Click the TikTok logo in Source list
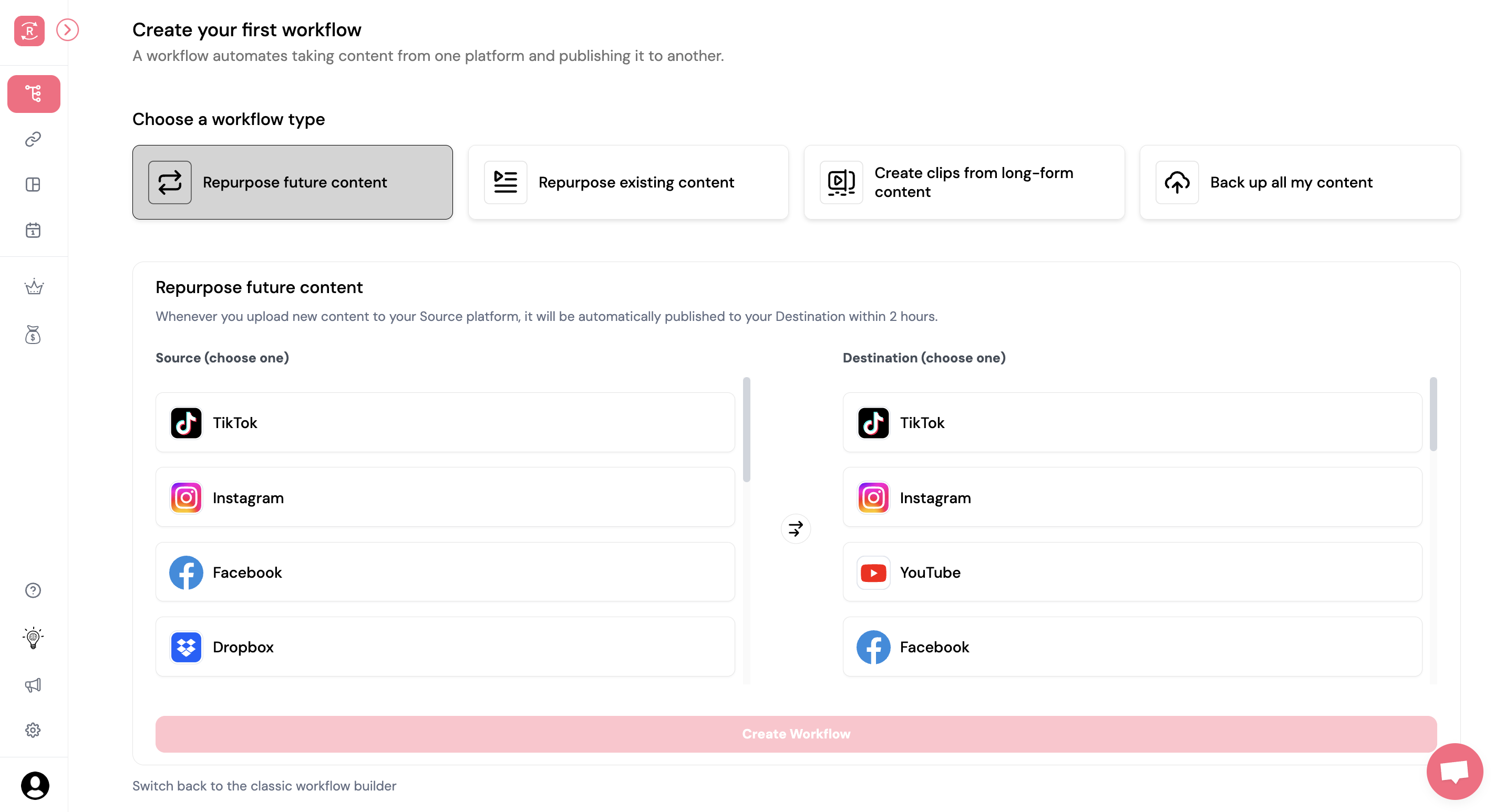Image resolution: width=1505 pixels, height=812 pixels. pos(187,423)
